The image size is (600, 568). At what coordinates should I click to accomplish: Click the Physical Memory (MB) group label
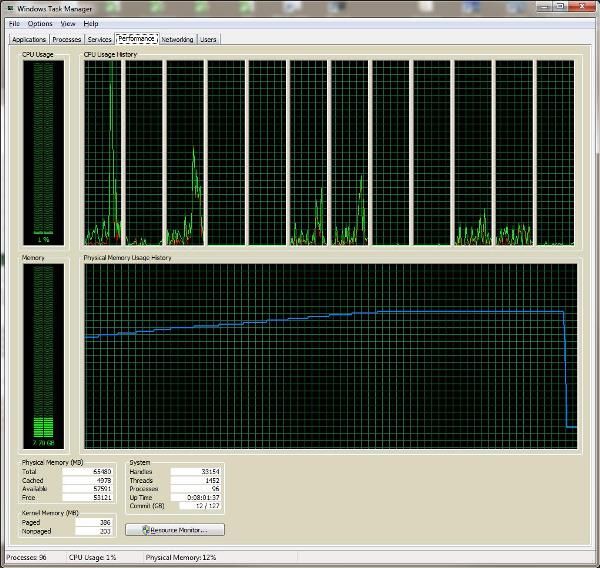(52, 462)
